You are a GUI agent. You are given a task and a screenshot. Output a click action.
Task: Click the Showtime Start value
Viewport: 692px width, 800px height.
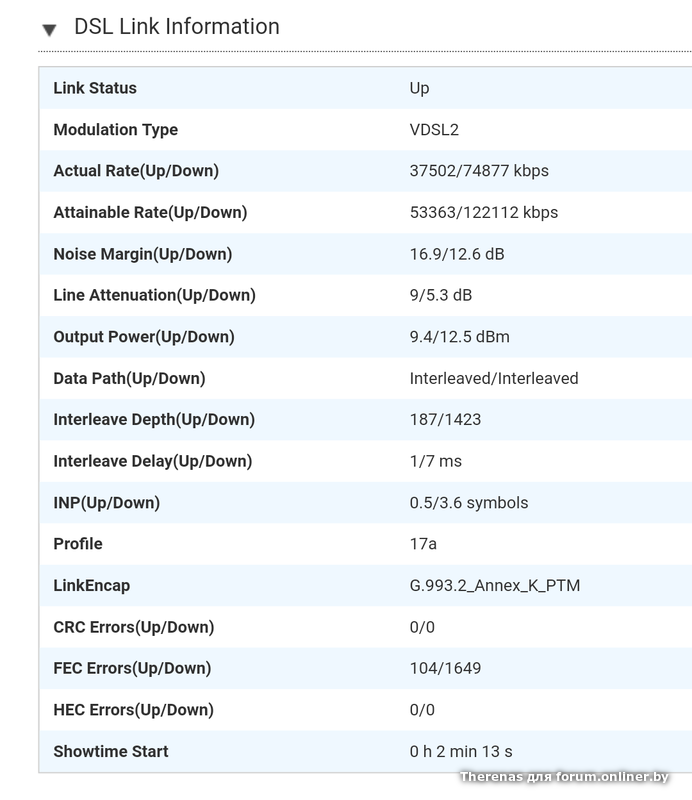point(461,751)
